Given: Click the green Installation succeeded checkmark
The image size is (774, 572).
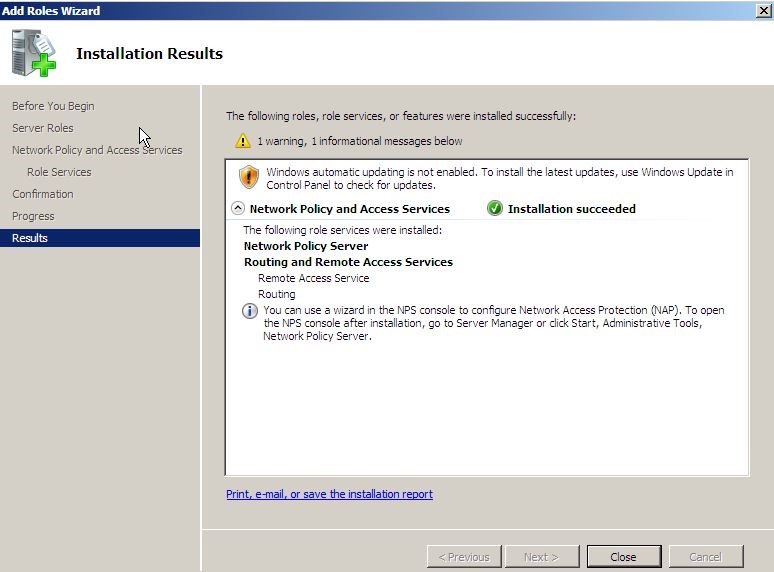Looking at the screenshot, I should point(495,208).
